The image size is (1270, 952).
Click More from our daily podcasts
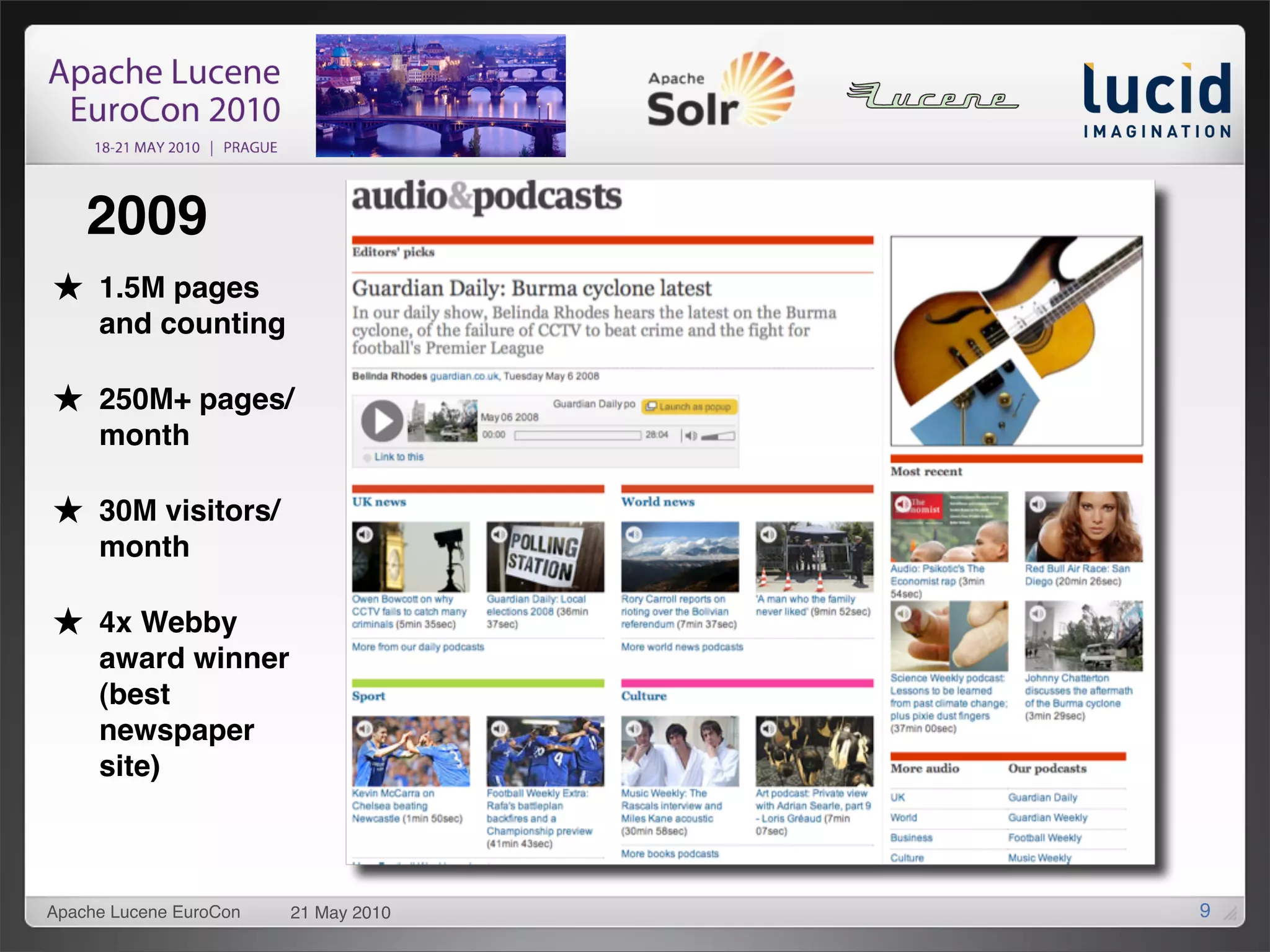(418, 647)
